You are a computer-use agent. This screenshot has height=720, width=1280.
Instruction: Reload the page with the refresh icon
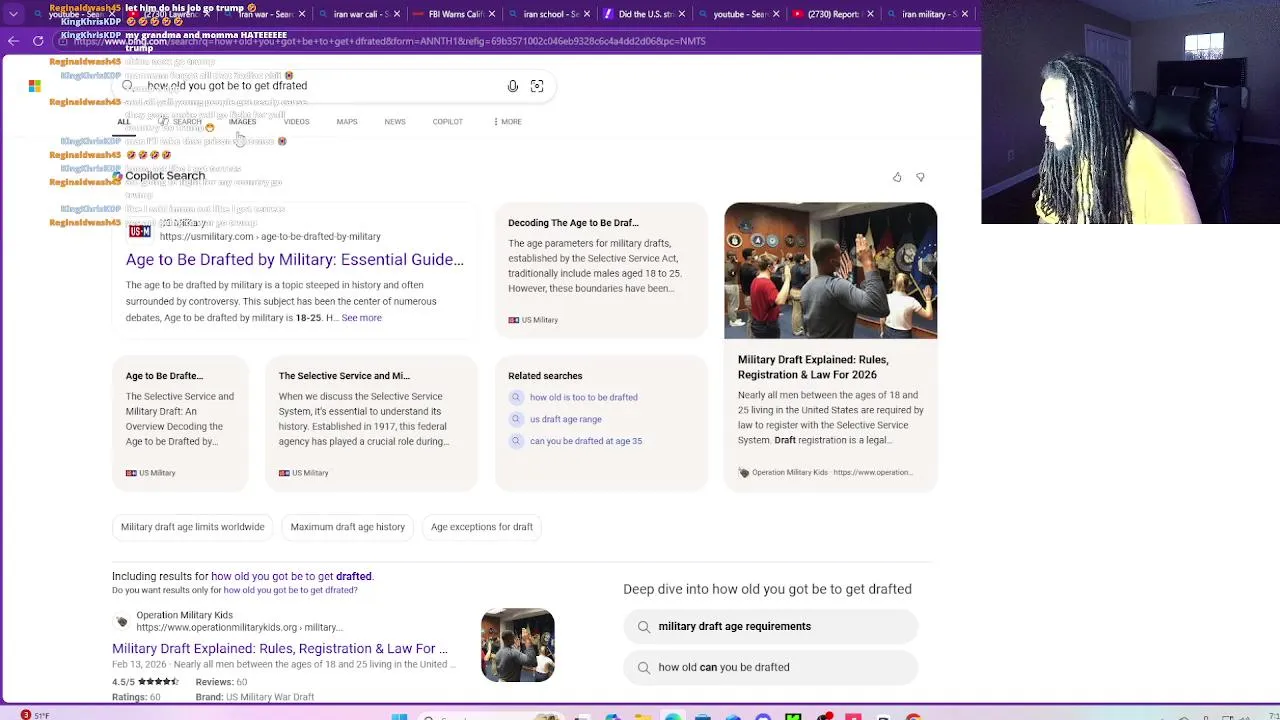pos(38,41)
